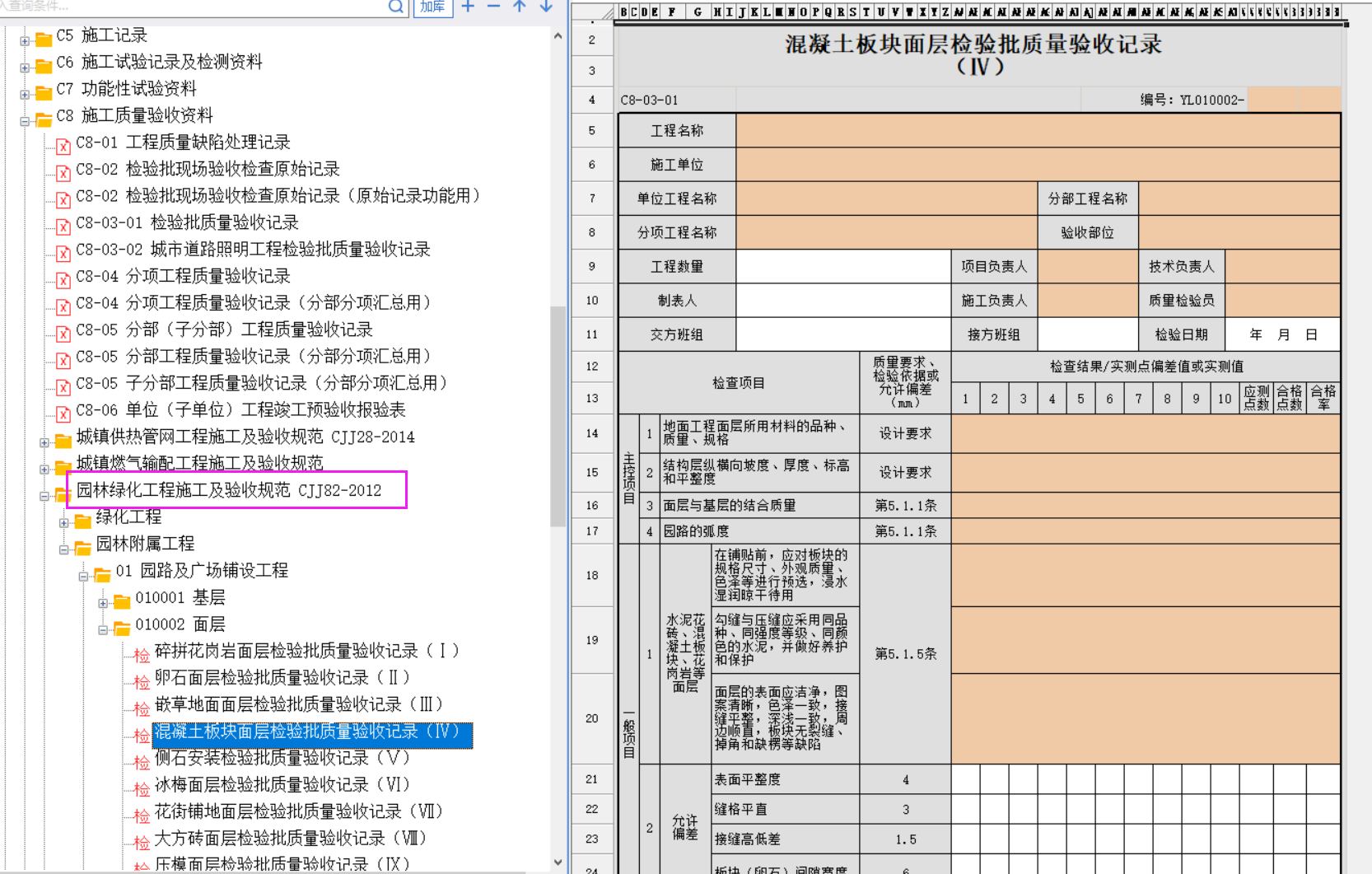Expand the 010001 基层 folder

103,603
